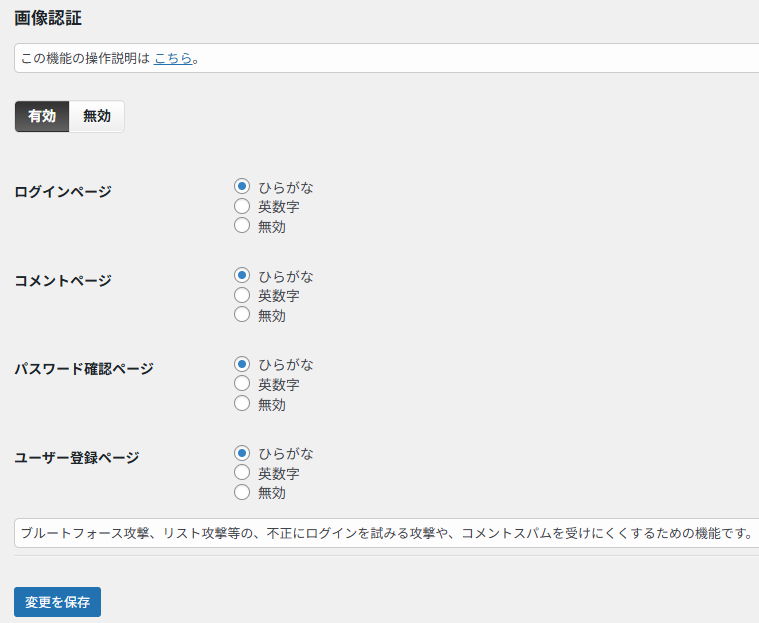Image resolution: width=759 pixels, height=623 pixels.
Task: Disable captcha on パスワード確認ページ with 無効
Action: 241,404
